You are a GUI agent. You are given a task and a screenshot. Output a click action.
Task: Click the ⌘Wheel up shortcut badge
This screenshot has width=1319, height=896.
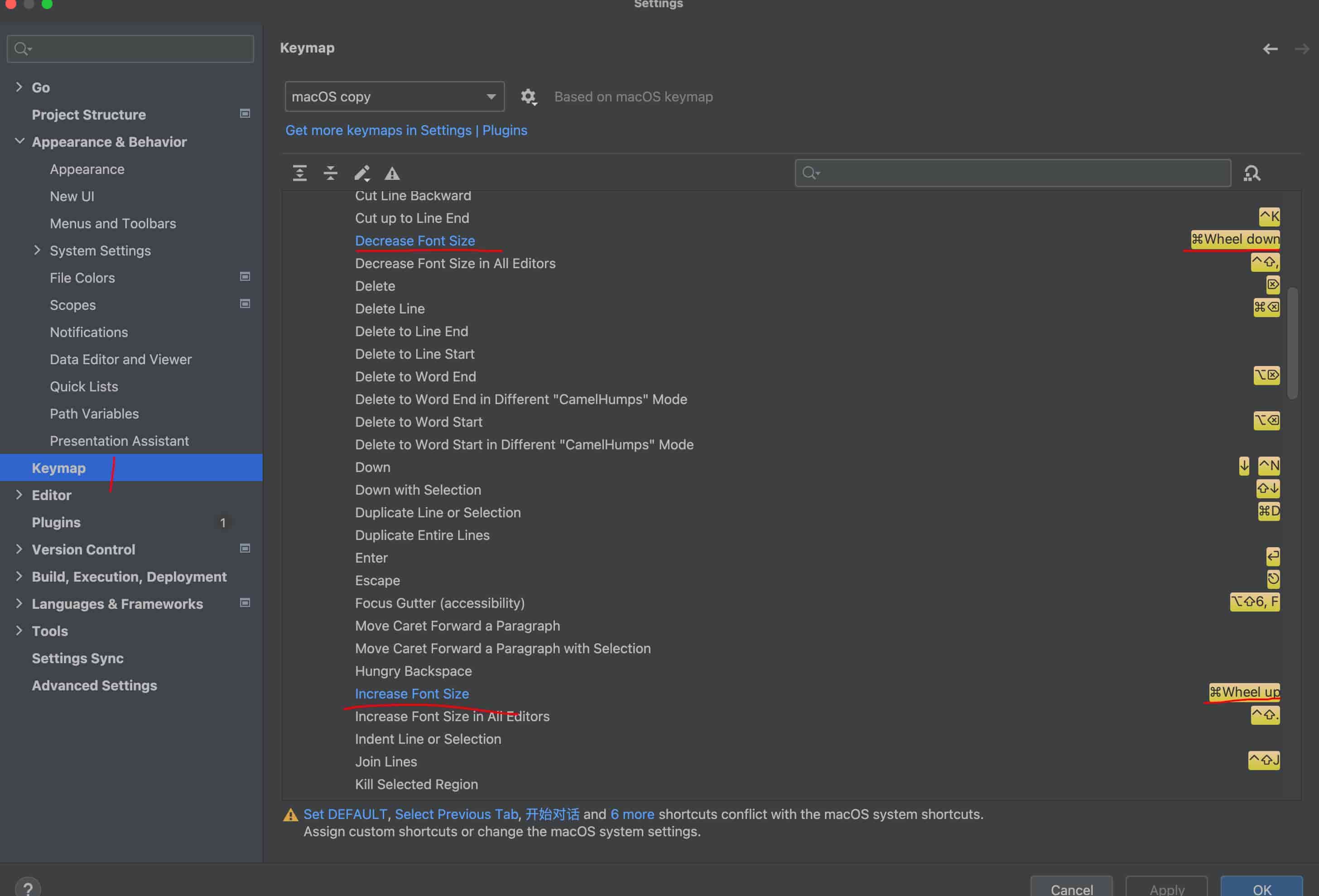1244,692
